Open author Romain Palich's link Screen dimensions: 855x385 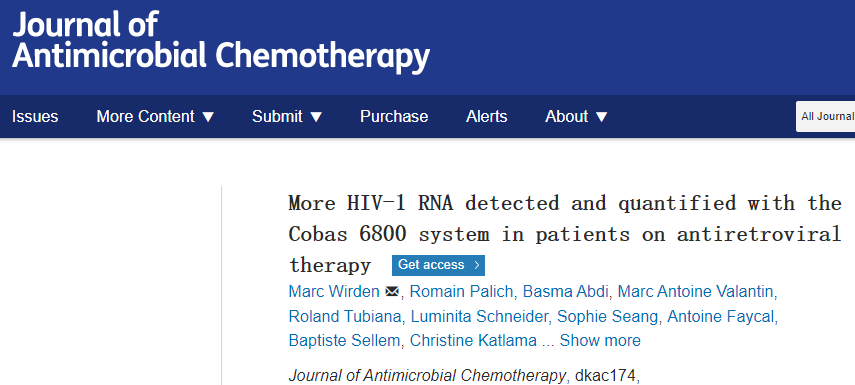click(461, 292)
